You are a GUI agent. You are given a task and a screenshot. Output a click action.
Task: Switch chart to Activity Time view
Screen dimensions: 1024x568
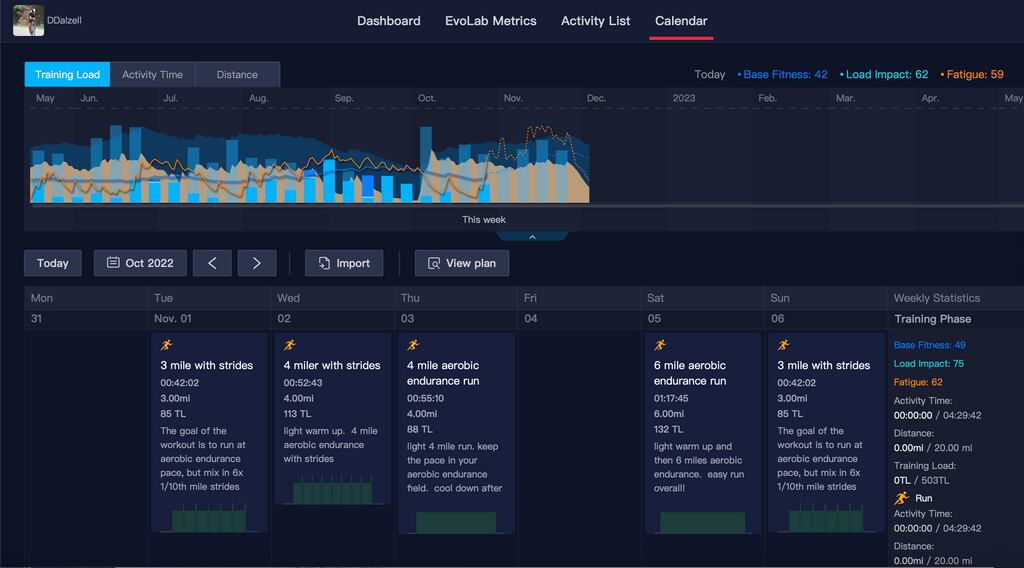click(152, 75)
